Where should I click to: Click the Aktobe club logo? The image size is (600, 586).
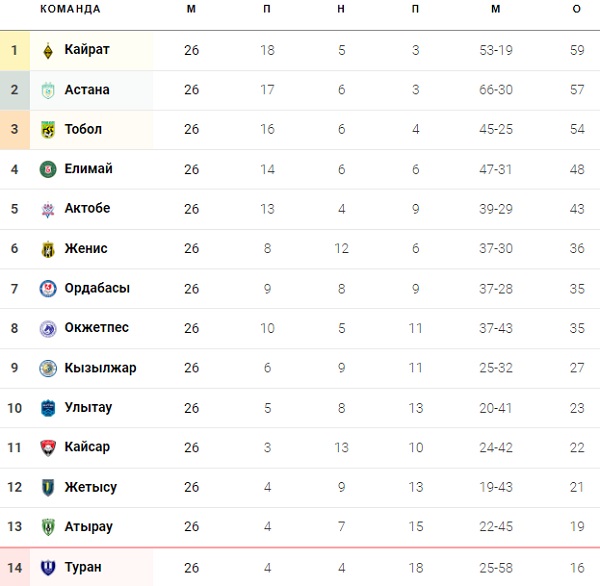[x=48, y=209]
